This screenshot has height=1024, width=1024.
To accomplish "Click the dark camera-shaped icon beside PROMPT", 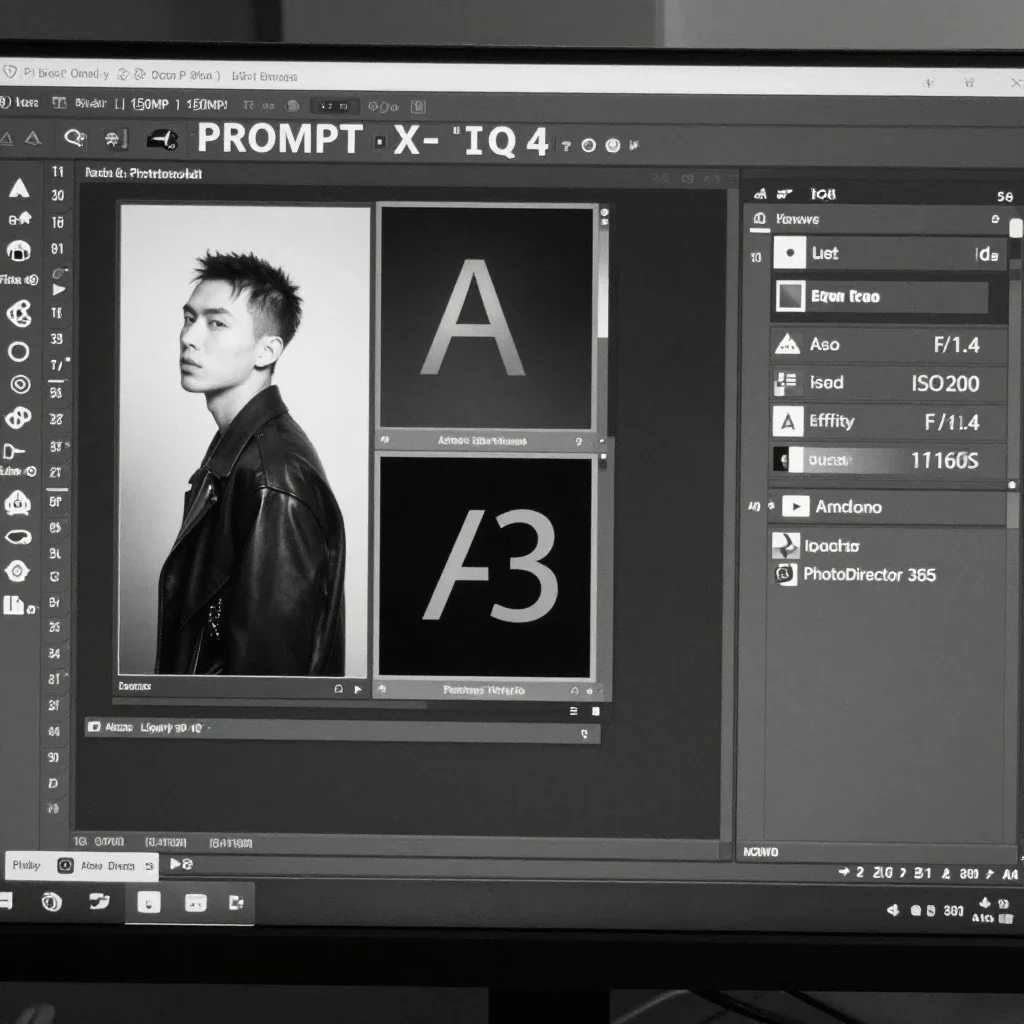I will (162, 139).
